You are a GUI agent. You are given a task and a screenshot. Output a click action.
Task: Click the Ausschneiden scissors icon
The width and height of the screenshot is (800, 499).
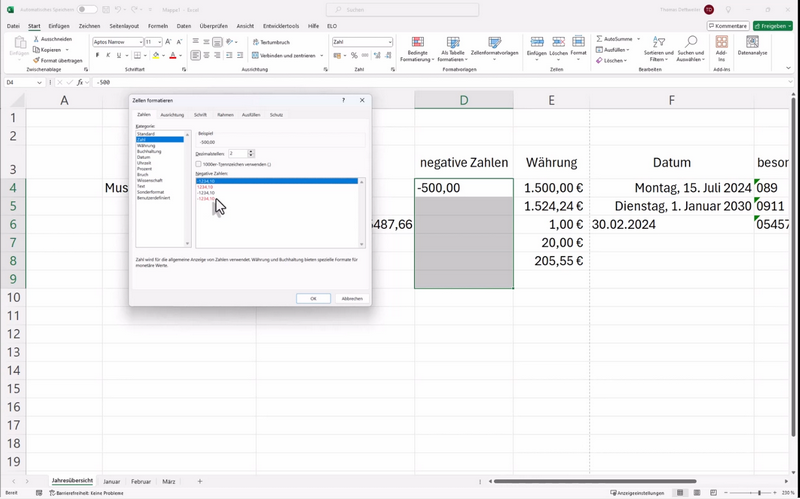(x=35, y=39)
